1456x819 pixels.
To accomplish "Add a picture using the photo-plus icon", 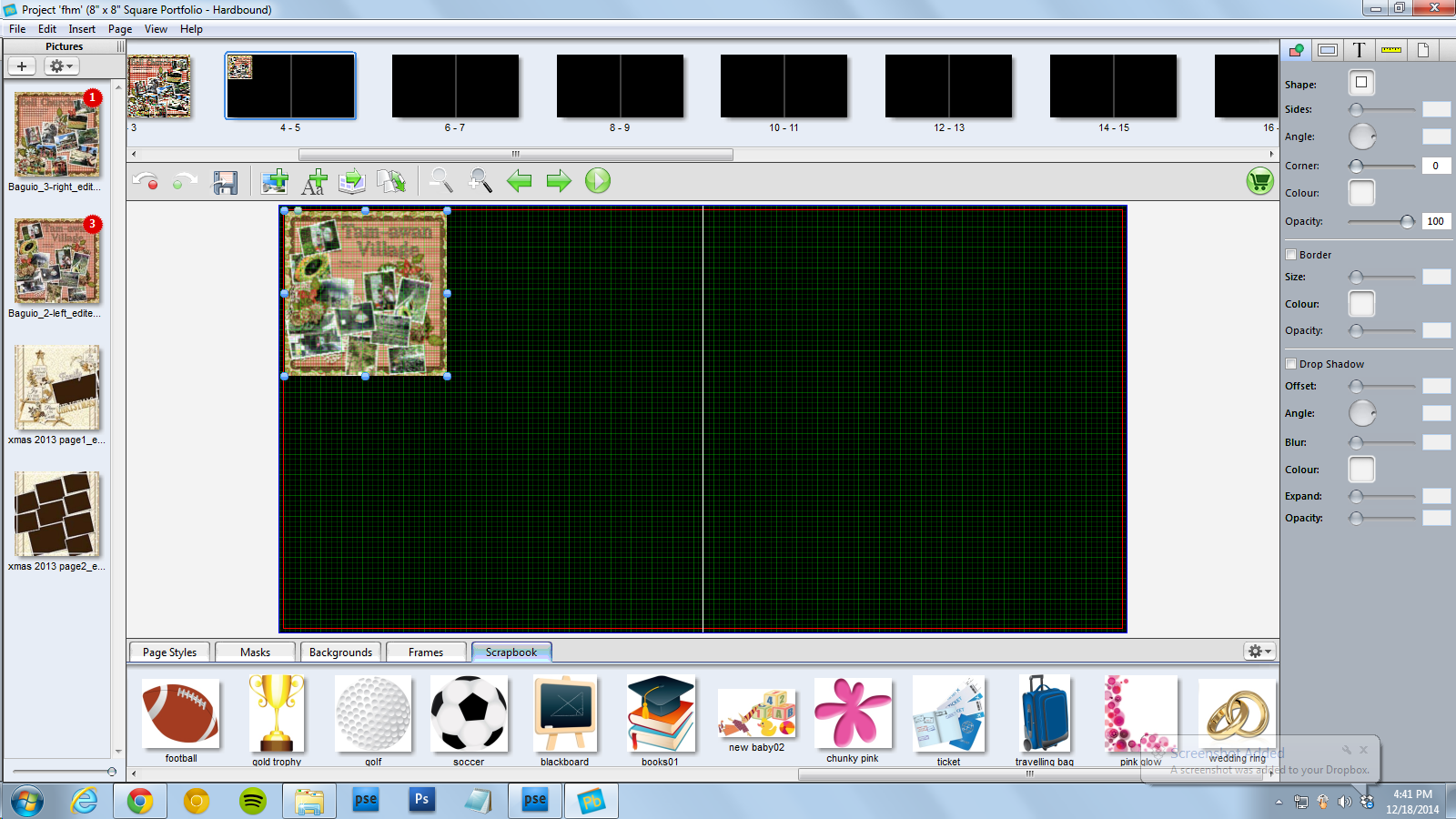I will pyautogui.click(x=275, y=181).
